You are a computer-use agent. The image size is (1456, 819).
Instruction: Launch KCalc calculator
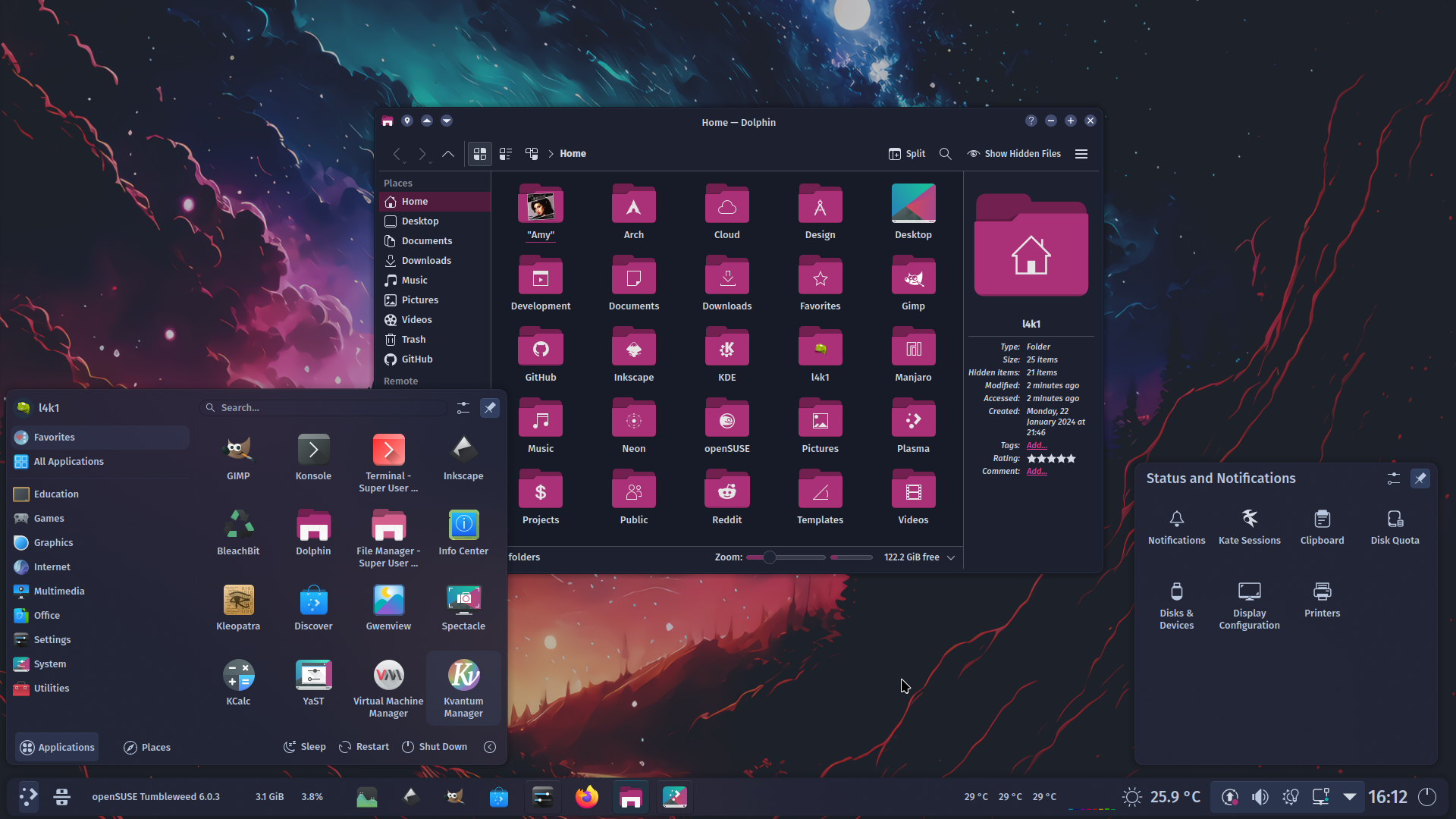point(238,675)
